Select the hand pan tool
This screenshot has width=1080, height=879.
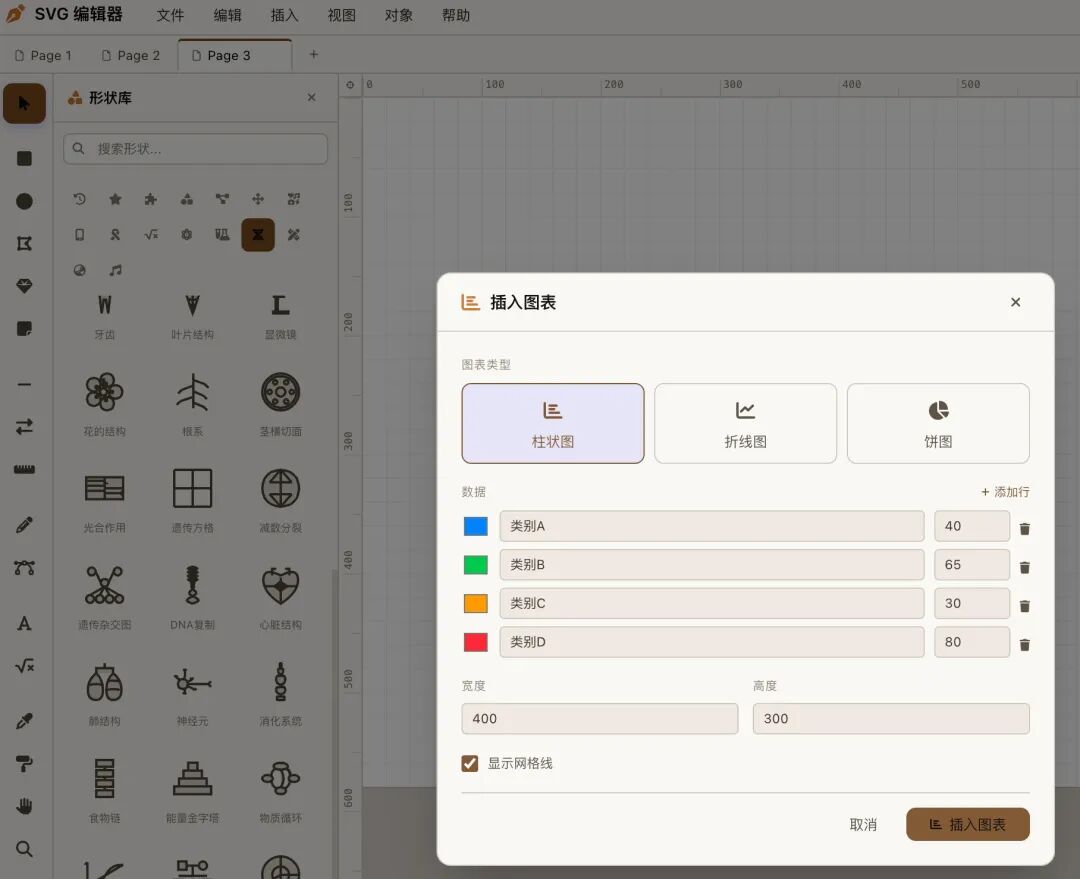(x=24, y=807)
